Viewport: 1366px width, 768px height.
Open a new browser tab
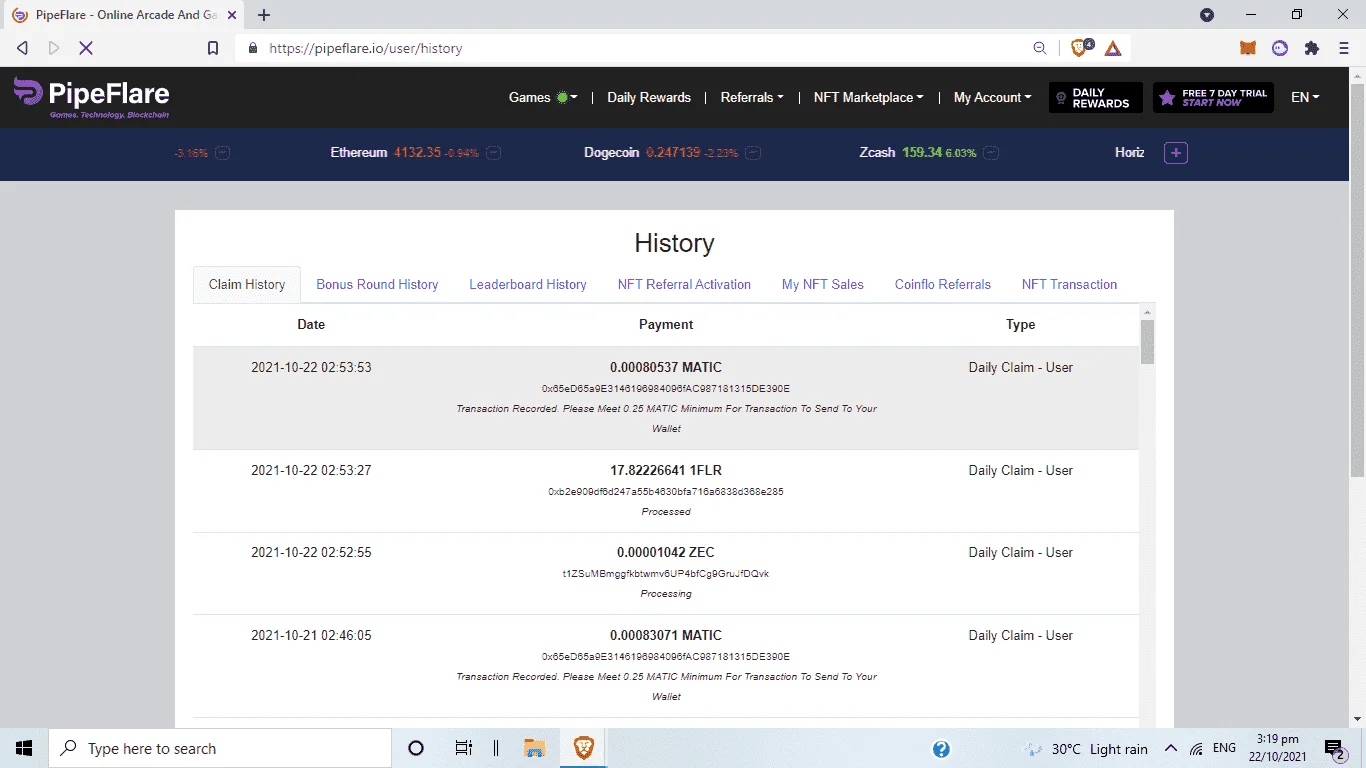click(x=264, y=15)
